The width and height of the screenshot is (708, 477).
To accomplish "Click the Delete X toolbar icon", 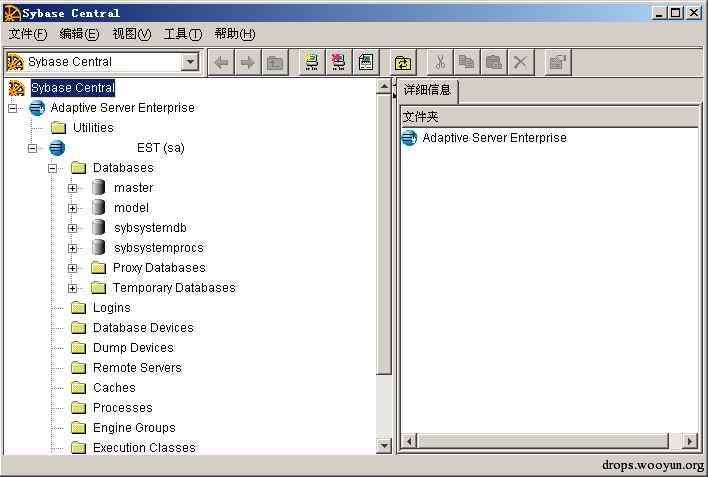I will click(521, 62).
